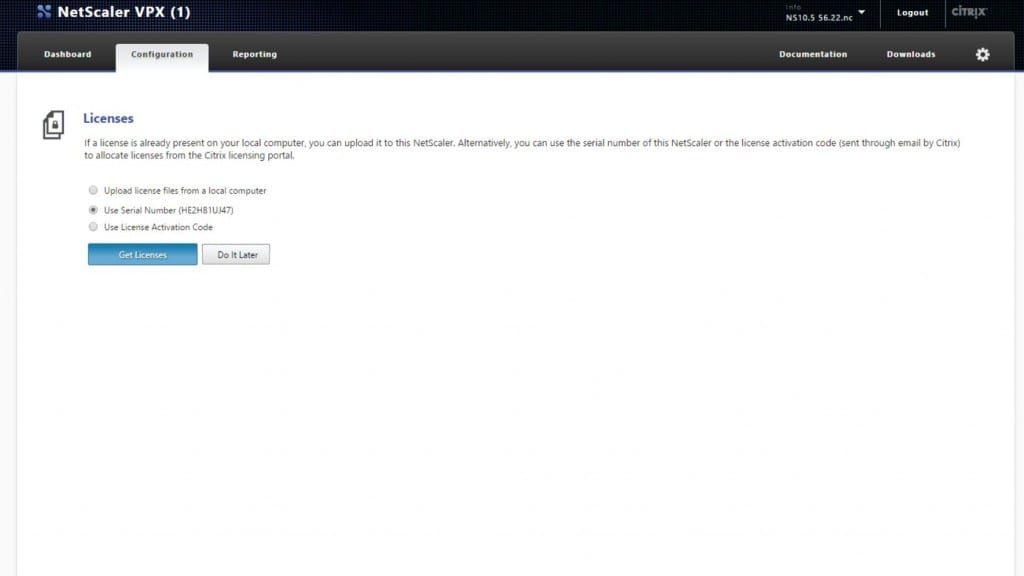Switch to the Dashboard tab
Image resolution: width=1024 pixels, height=576 pixels.
(67, 54)
